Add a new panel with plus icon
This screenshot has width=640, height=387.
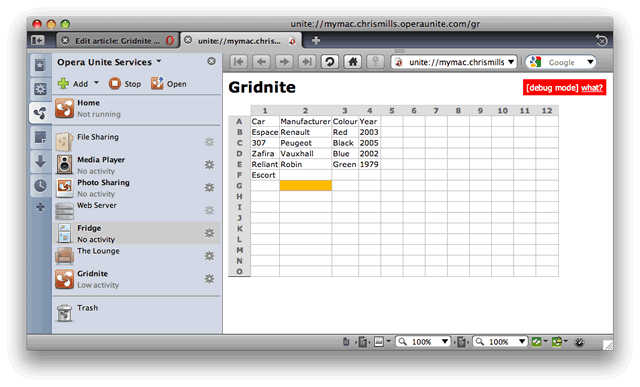[x=40, y=207]
